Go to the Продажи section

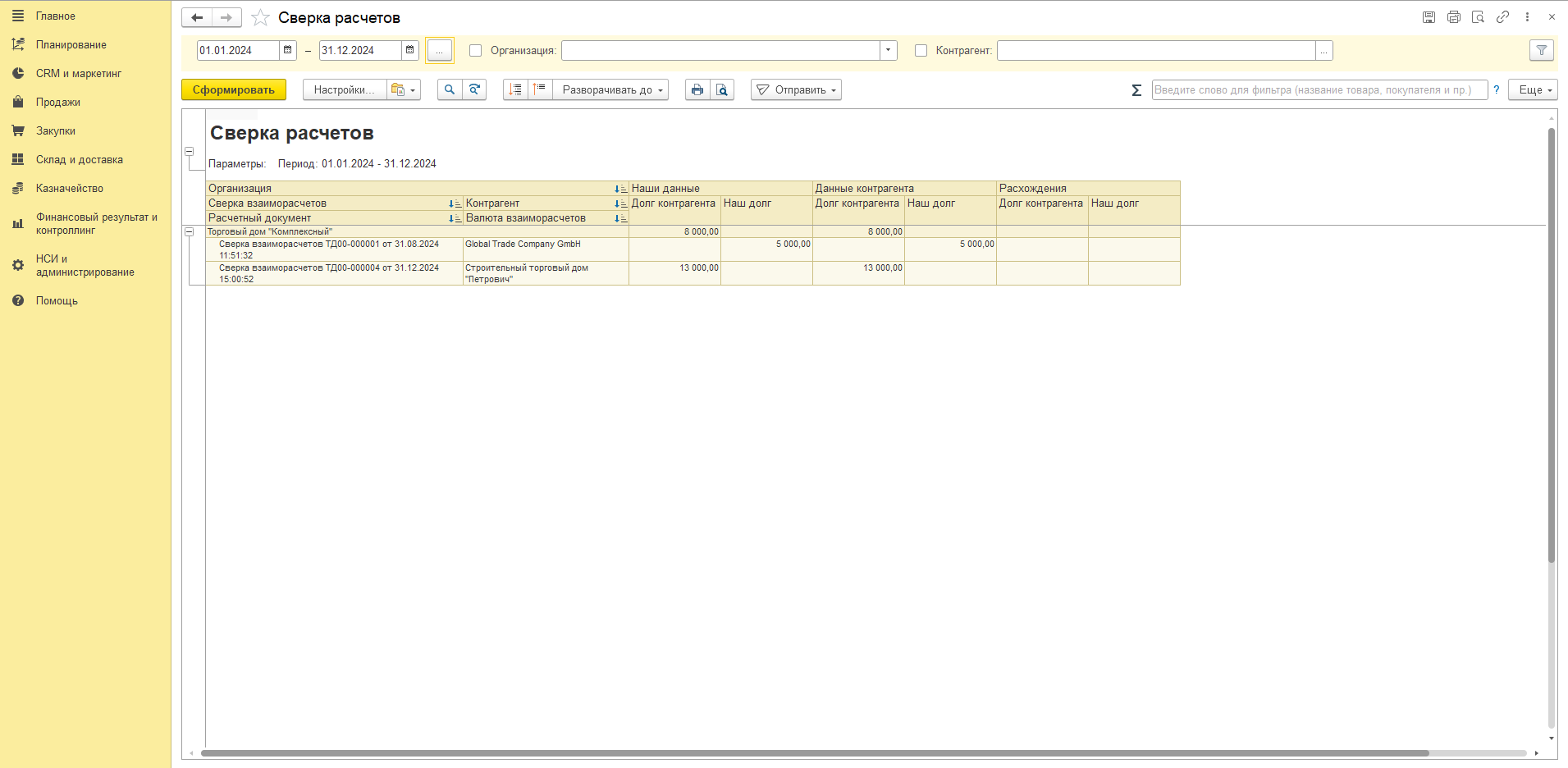(x=58, y=102)
